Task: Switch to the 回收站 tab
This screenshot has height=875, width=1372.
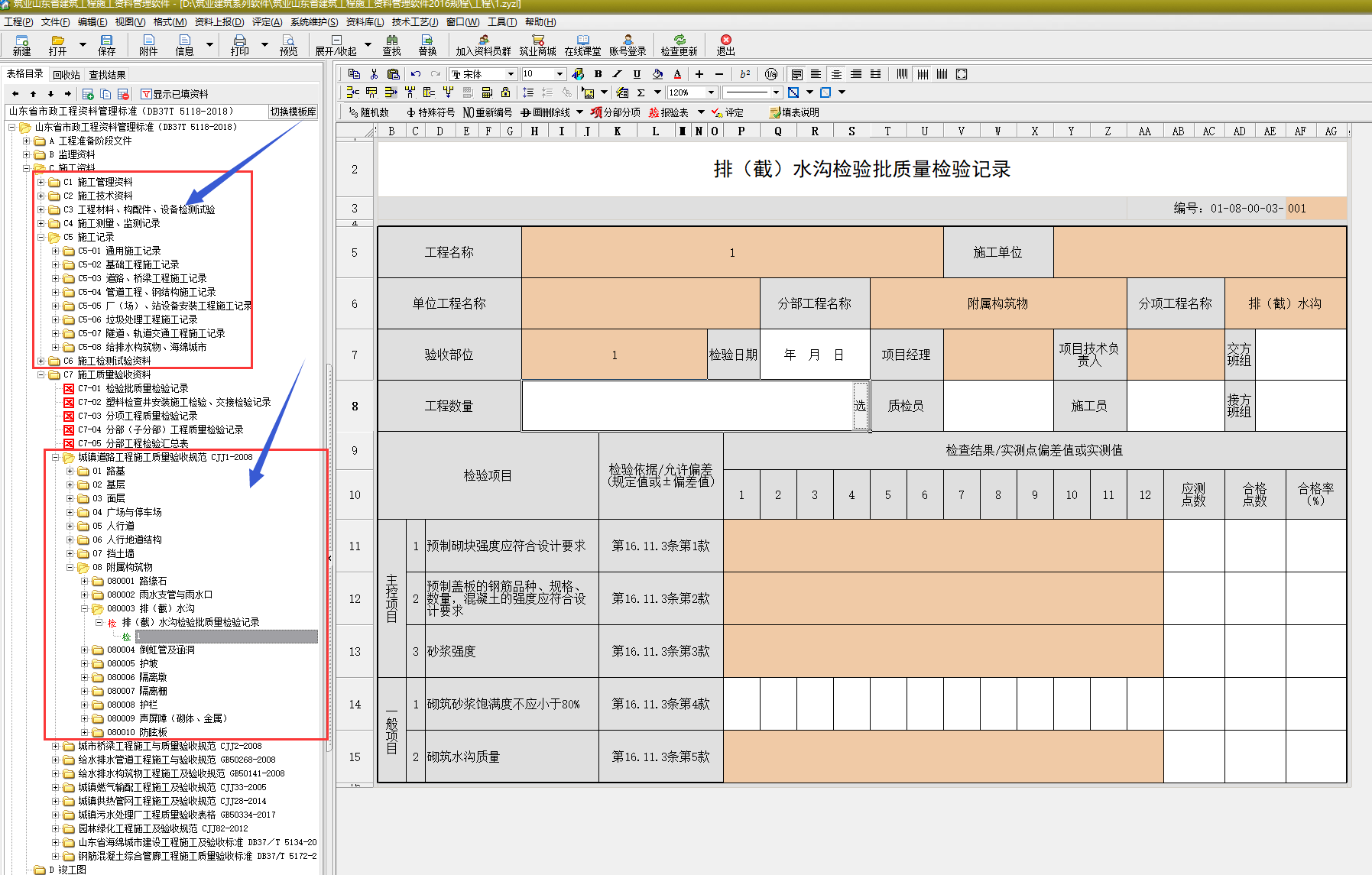Action: point(66,75)
